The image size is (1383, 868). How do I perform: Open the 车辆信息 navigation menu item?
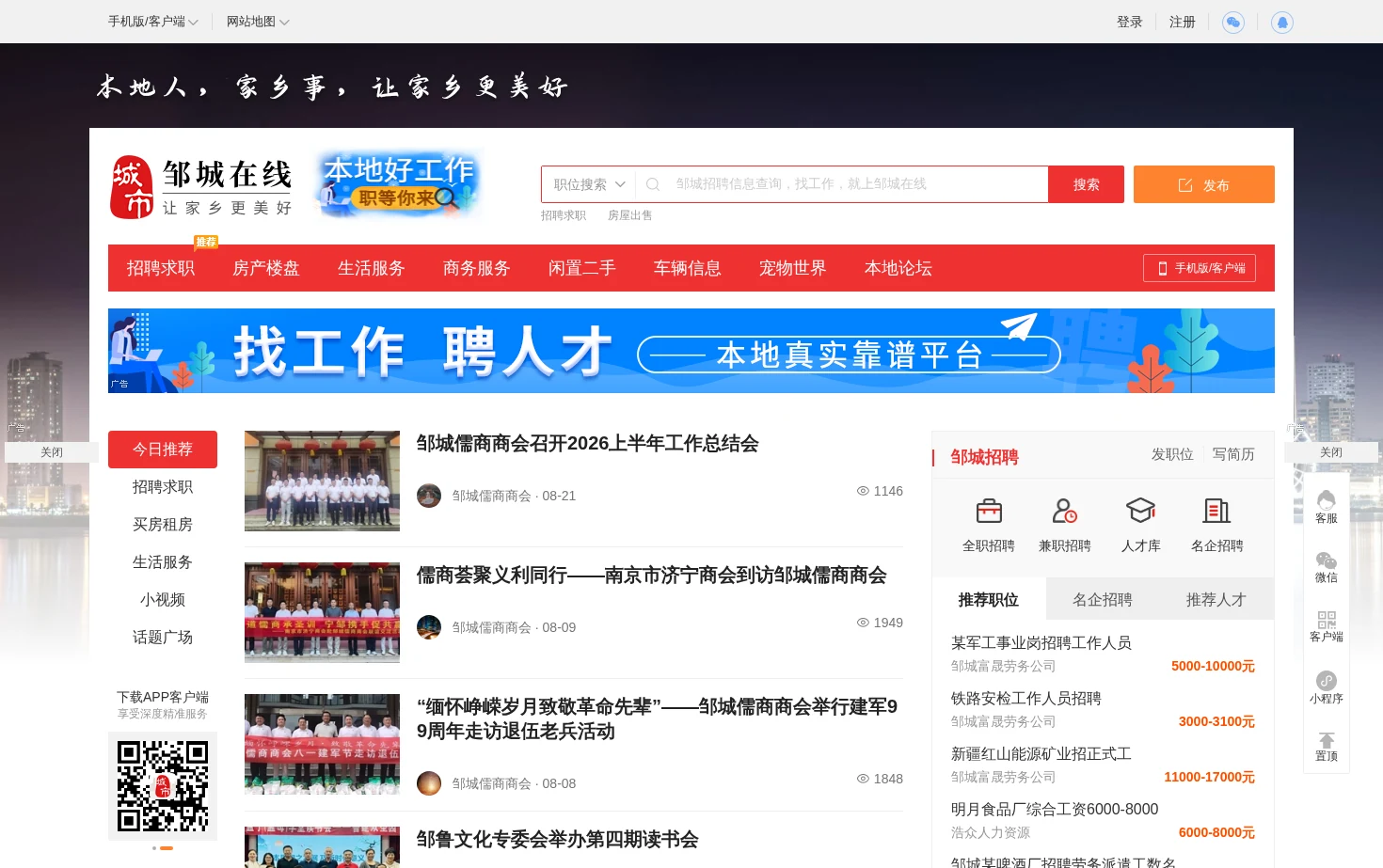coord(688,268)
